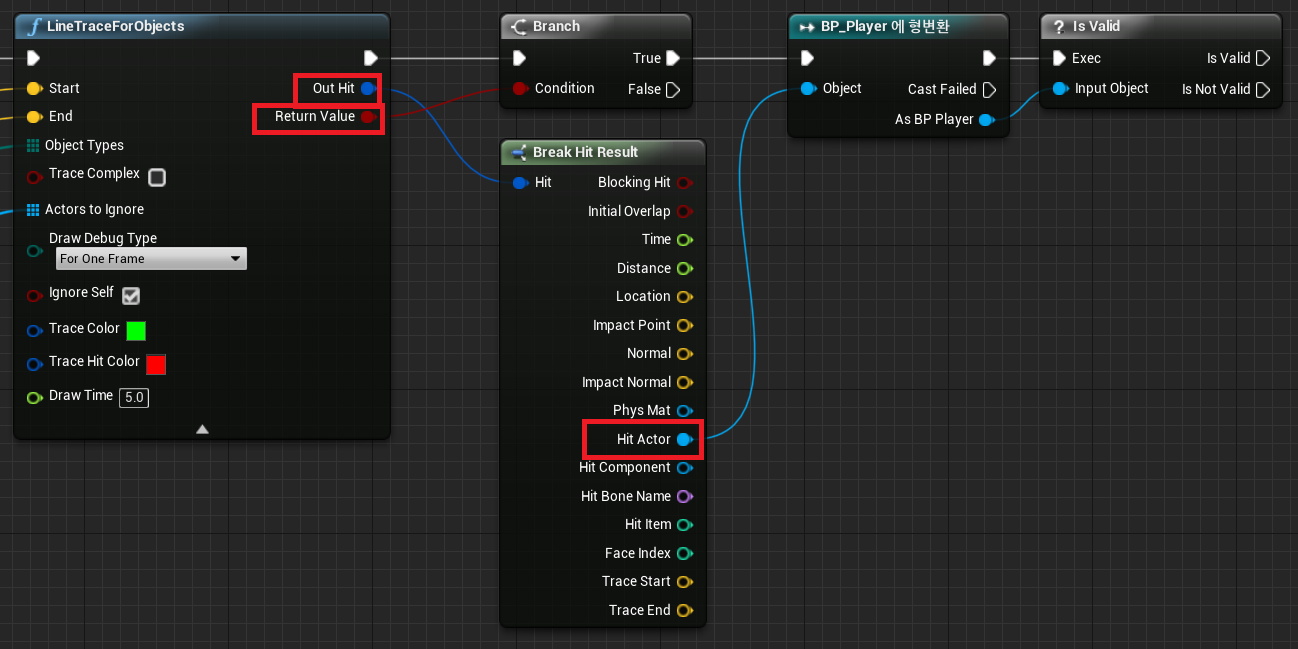Image resolution: width=1298 pixels, height=649 pixels.
Task: Click the Object Types array pin
Action: click(x=33, y=145)
